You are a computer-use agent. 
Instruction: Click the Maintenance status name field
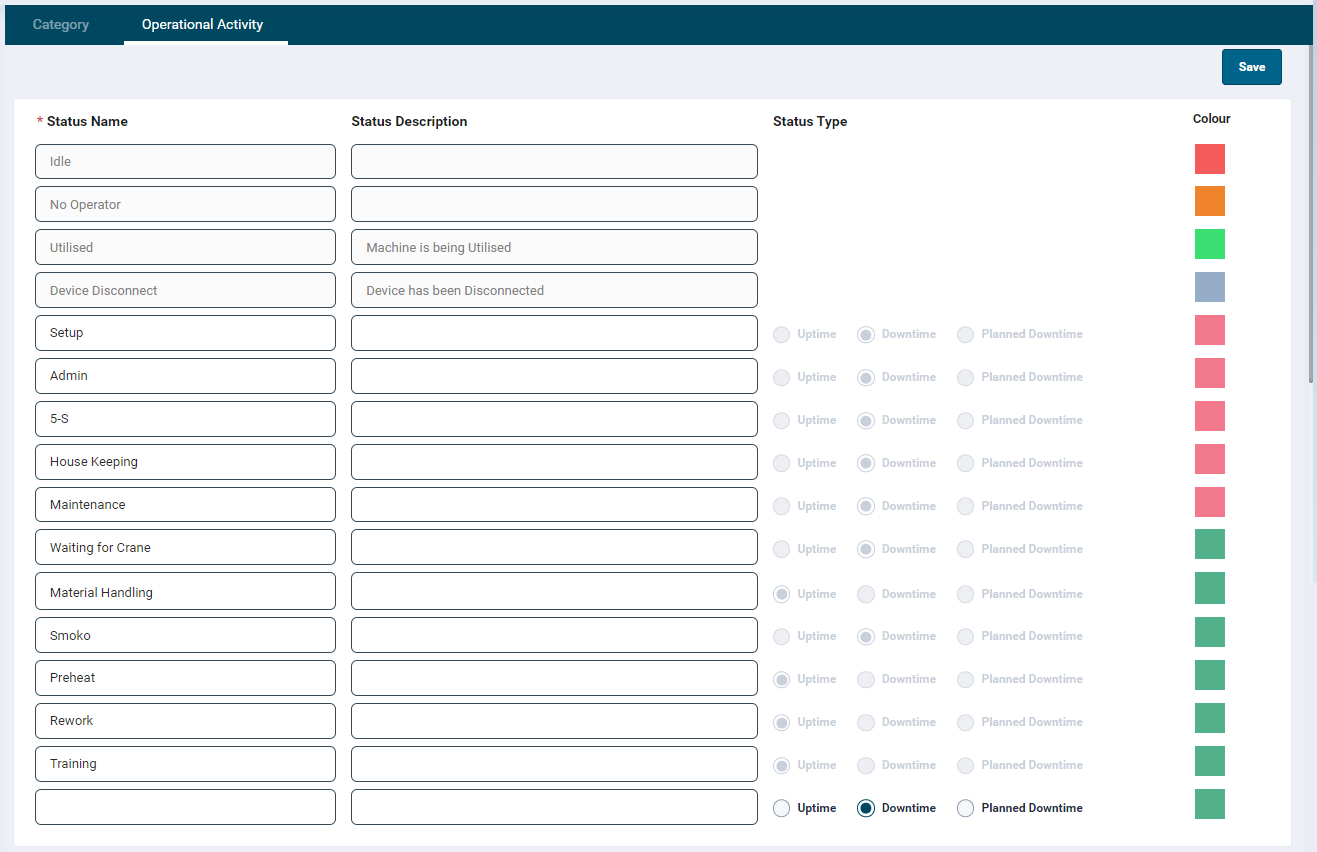coord(185,505)
